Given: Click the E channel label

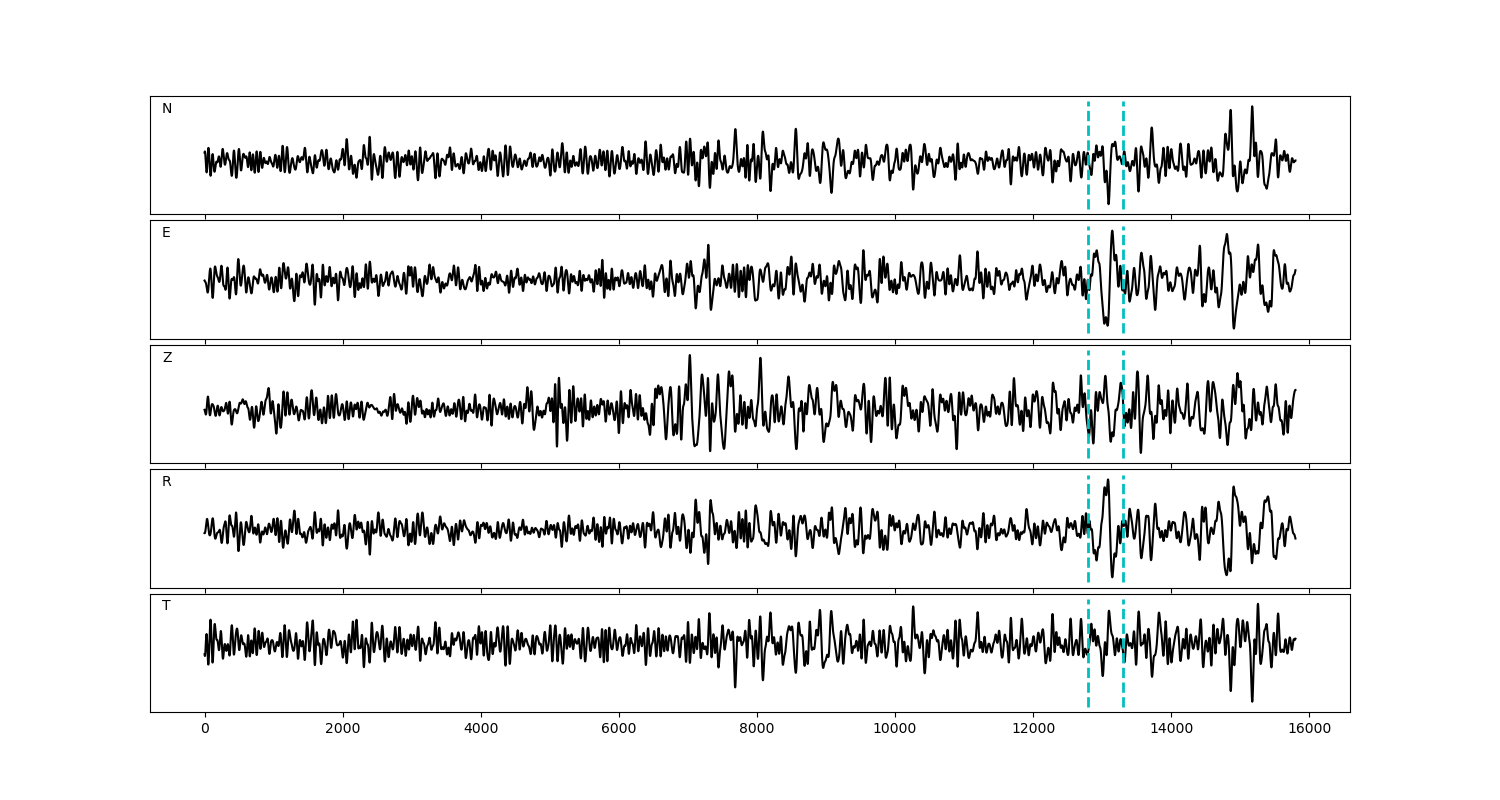Looking at the screenshot, I should coord(166,233).
